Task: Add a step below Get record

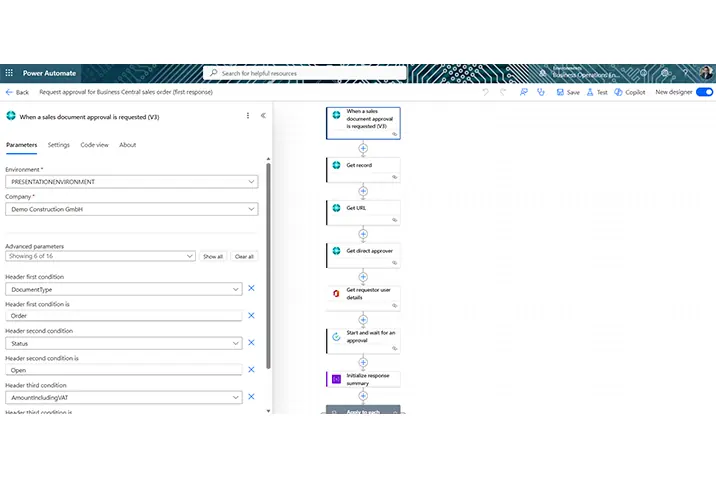Action: (x=363, y=191)
